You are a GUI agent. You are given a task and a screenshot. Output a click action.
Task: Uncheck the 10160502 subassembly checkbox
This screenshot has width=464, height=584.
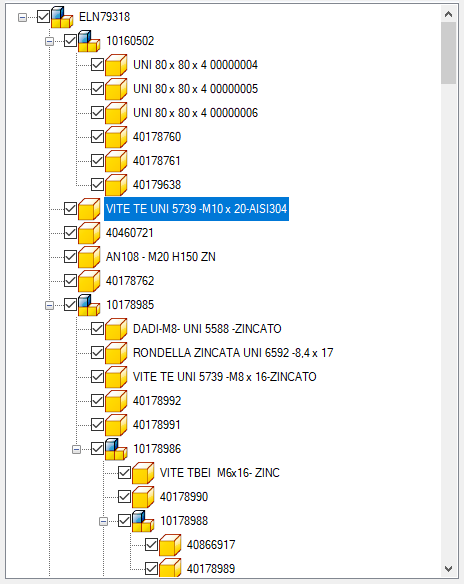pyautogui.click(x=70, y=41)
